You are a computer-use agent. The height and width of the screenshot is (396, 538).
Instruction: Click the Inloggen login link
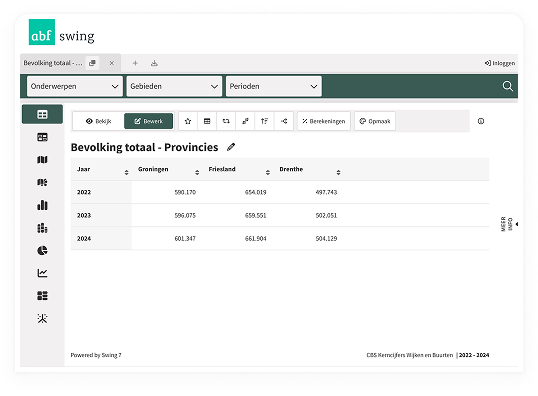click(500, 63)
